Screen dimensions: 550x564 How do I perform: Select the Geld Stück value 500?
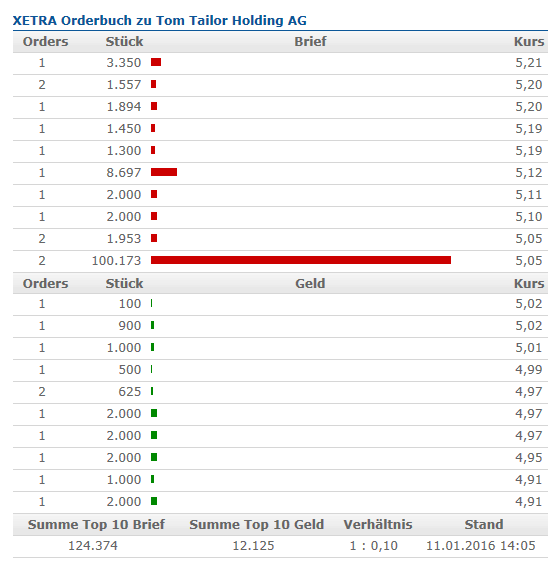click(x=130, y=370)
